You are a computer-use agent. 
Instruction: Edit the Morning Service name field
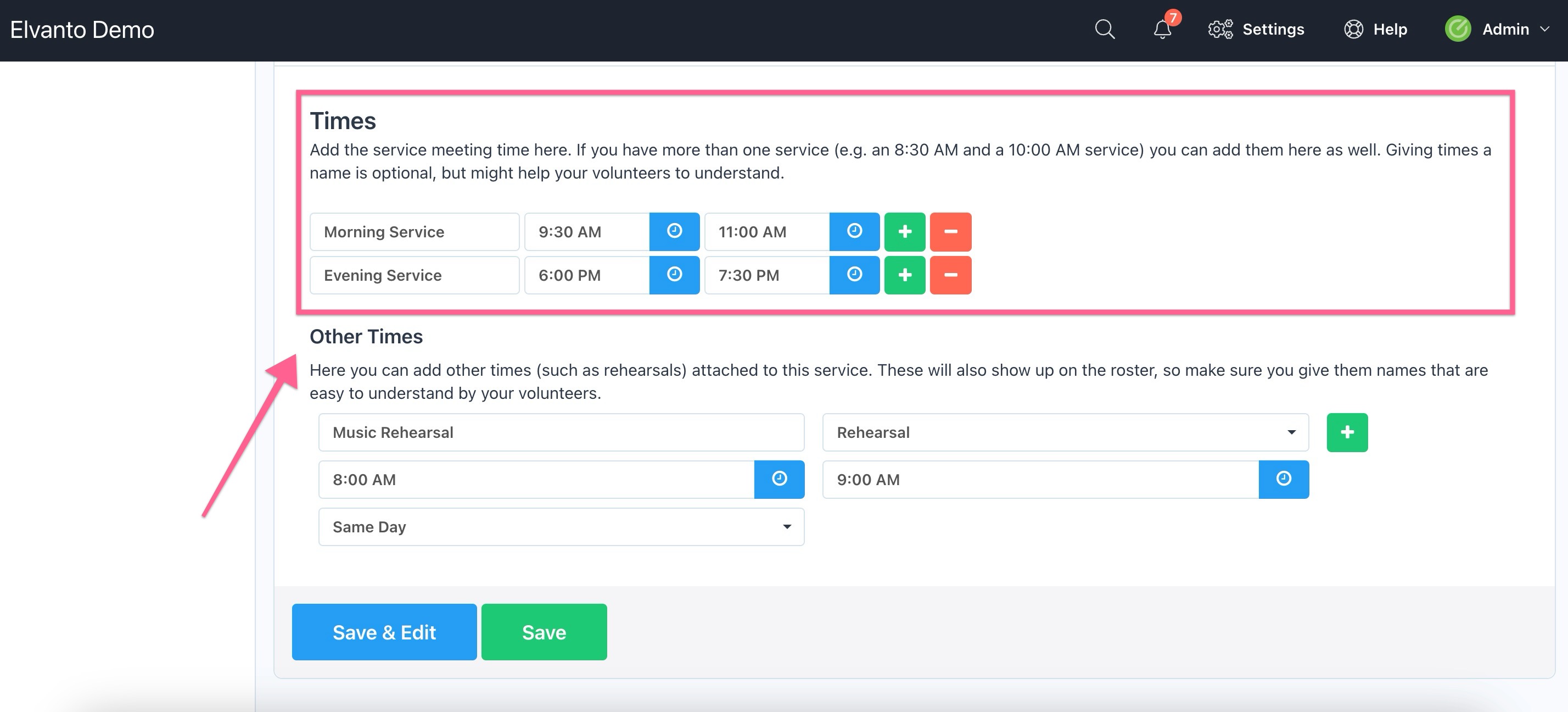pos(415,231)
